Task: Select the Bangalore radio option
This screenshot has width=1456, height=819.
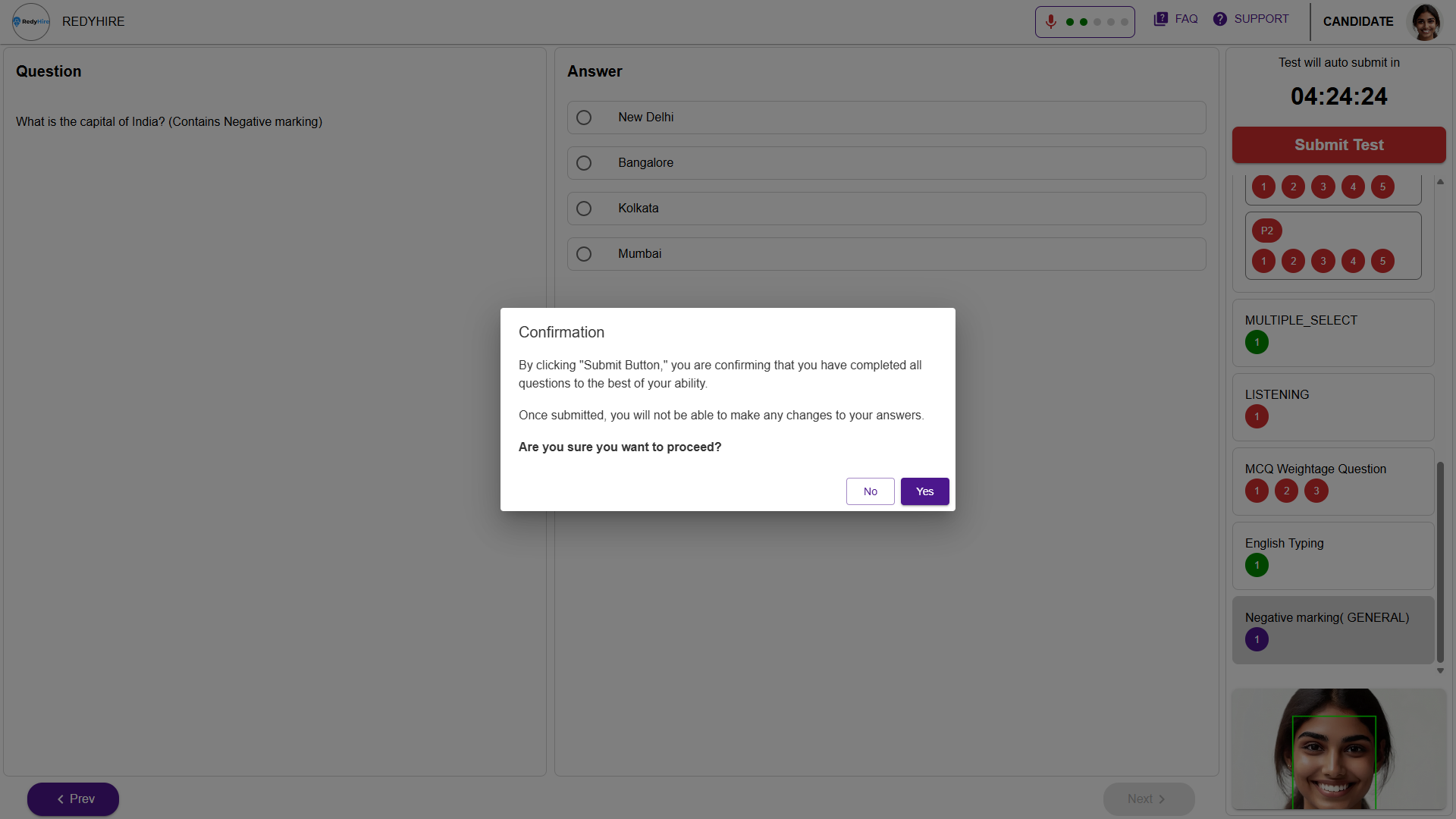Action: (584, 163)
